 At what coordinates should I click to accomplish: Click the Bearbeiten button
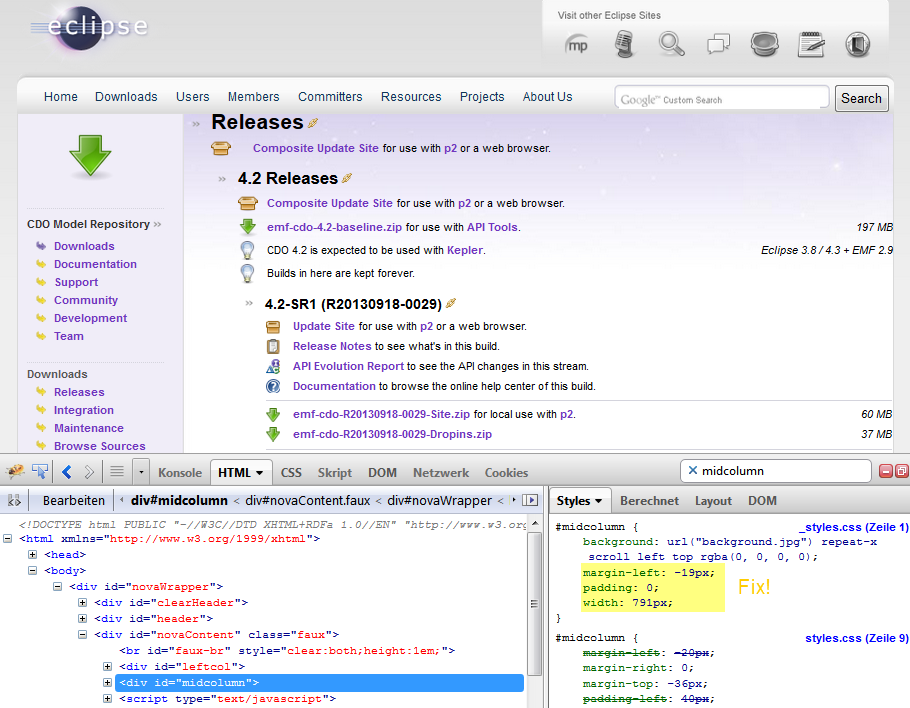74,500
